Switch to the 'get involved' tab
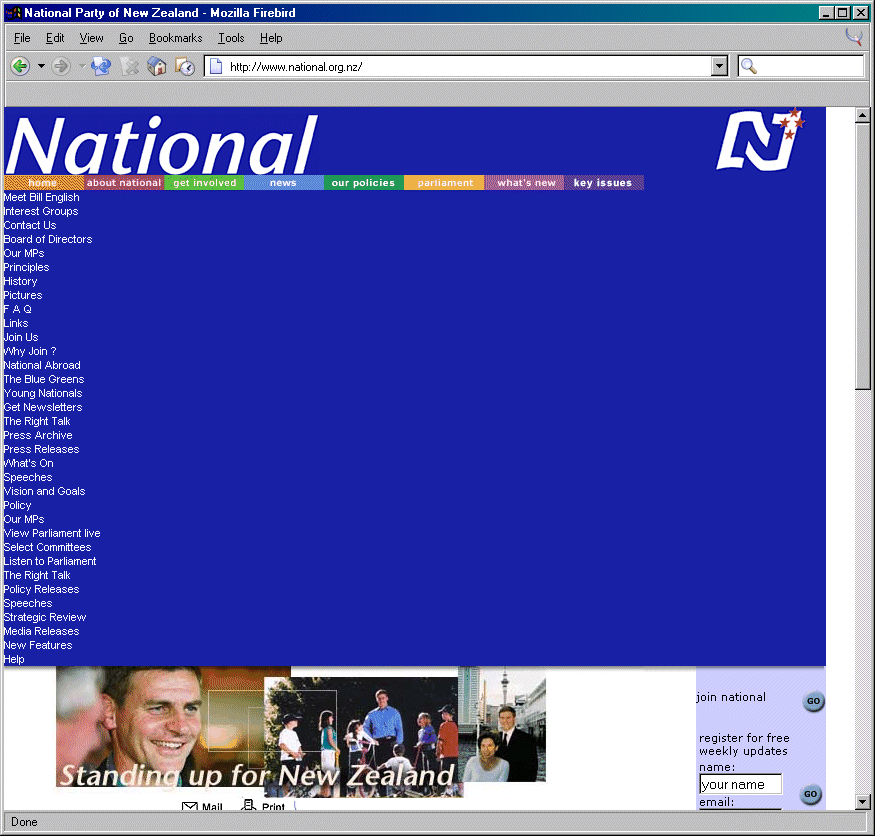 (204, 183)
